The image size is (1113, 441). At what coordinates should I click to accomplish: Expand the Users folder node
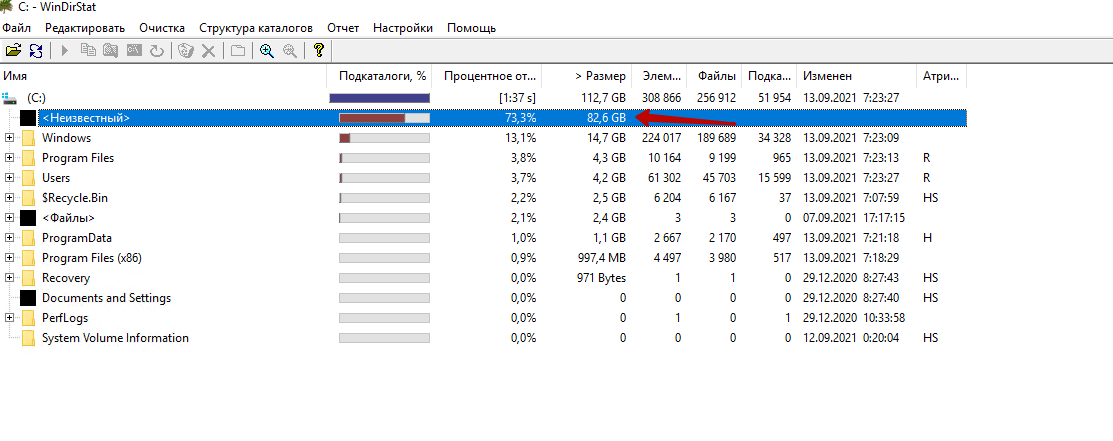10,178
